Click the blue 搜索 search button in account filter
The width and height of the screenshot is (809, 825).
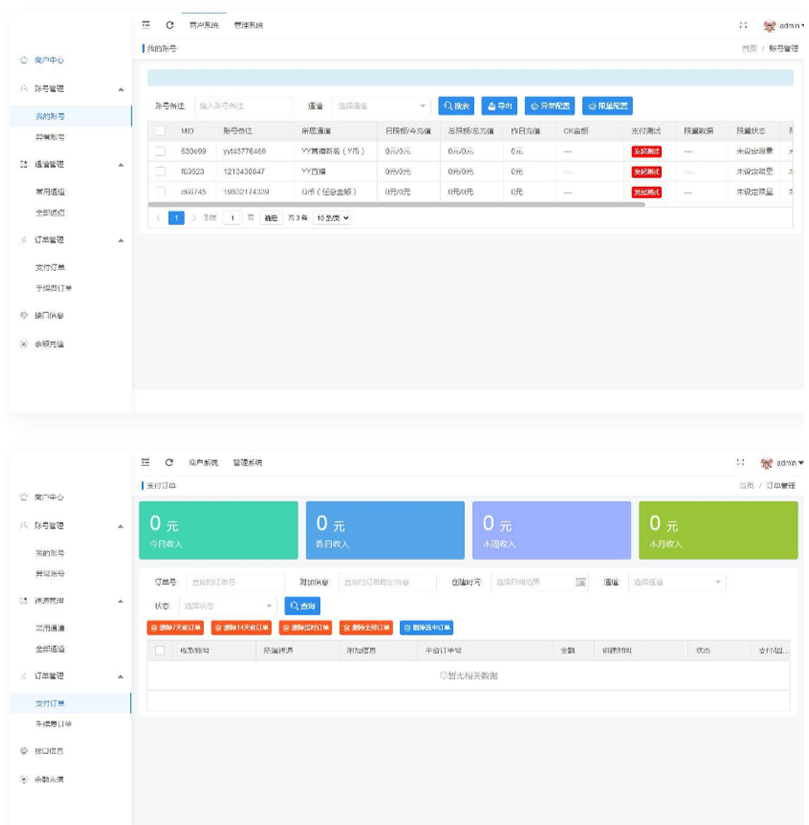tap(456, 106)
